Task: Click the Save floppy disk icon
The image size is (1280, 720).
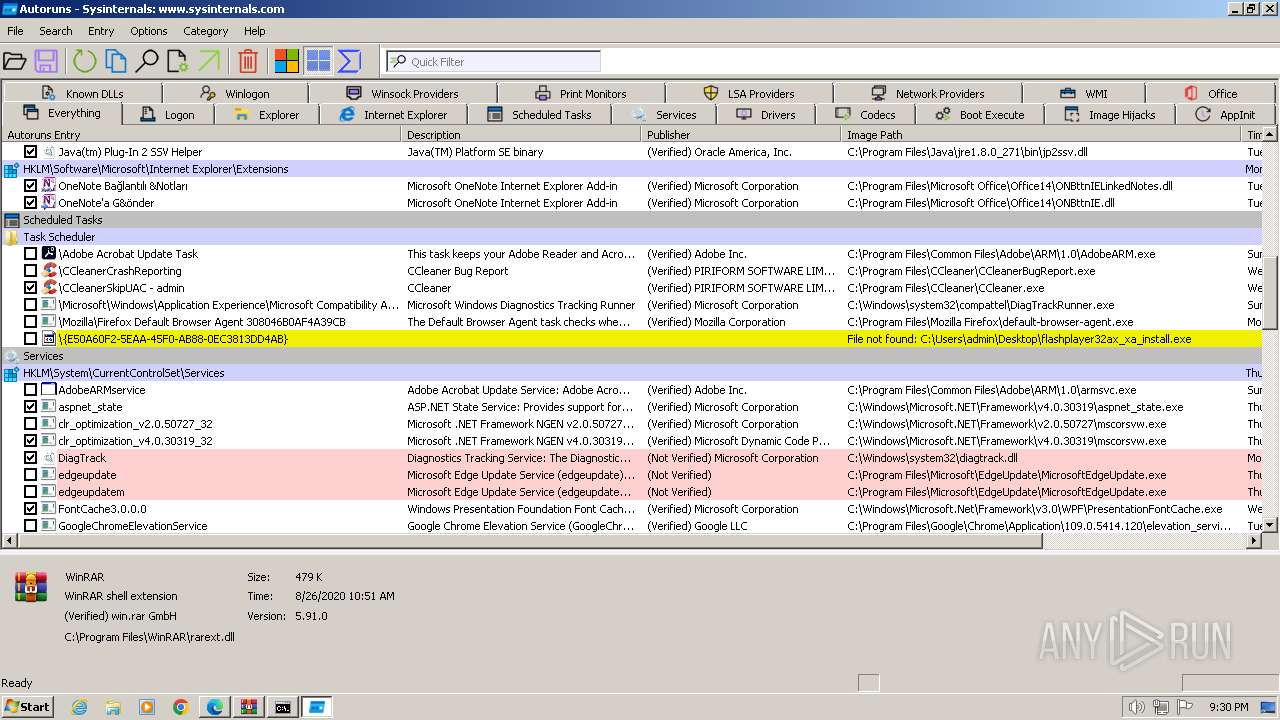Action: pos(46,61)
